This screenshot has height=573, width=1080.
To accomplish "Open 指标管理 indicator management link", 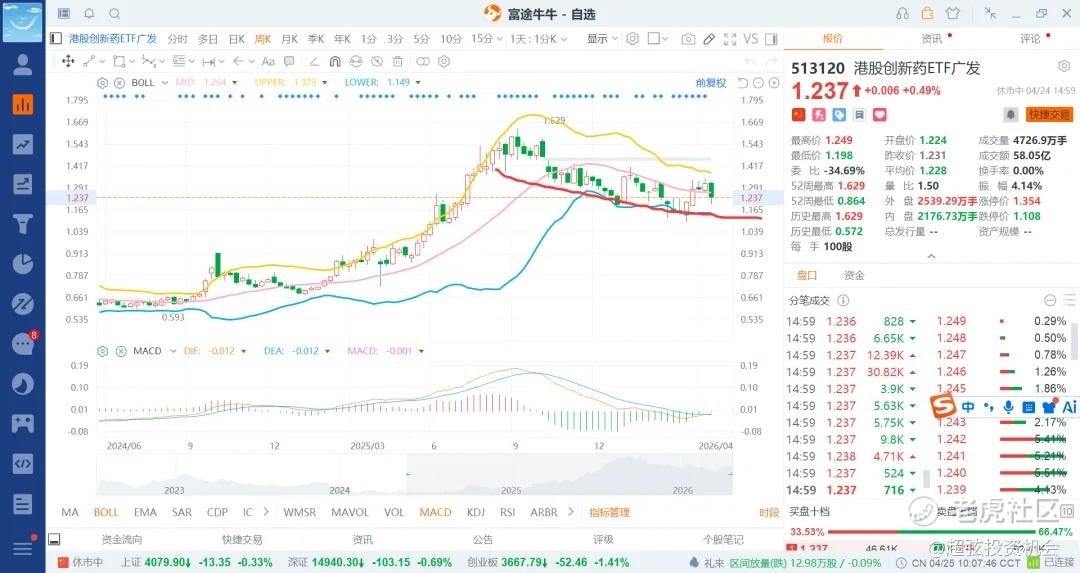I will (x=609, y=512).
